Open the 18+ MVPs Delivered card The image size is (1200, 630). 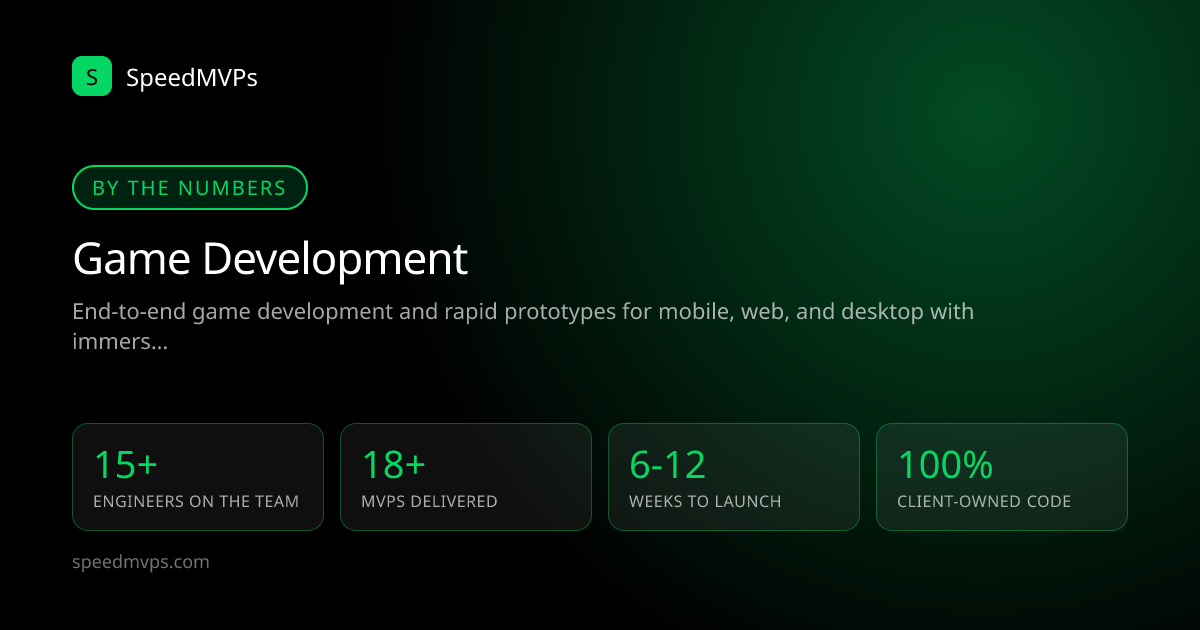pos(466,477)
